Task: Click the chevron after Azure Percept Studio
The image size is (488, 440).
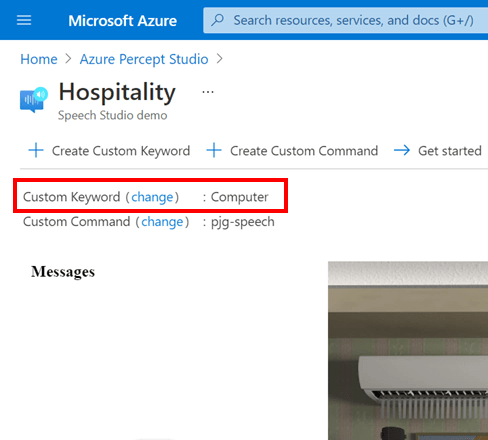Action: tap(219, 59)
